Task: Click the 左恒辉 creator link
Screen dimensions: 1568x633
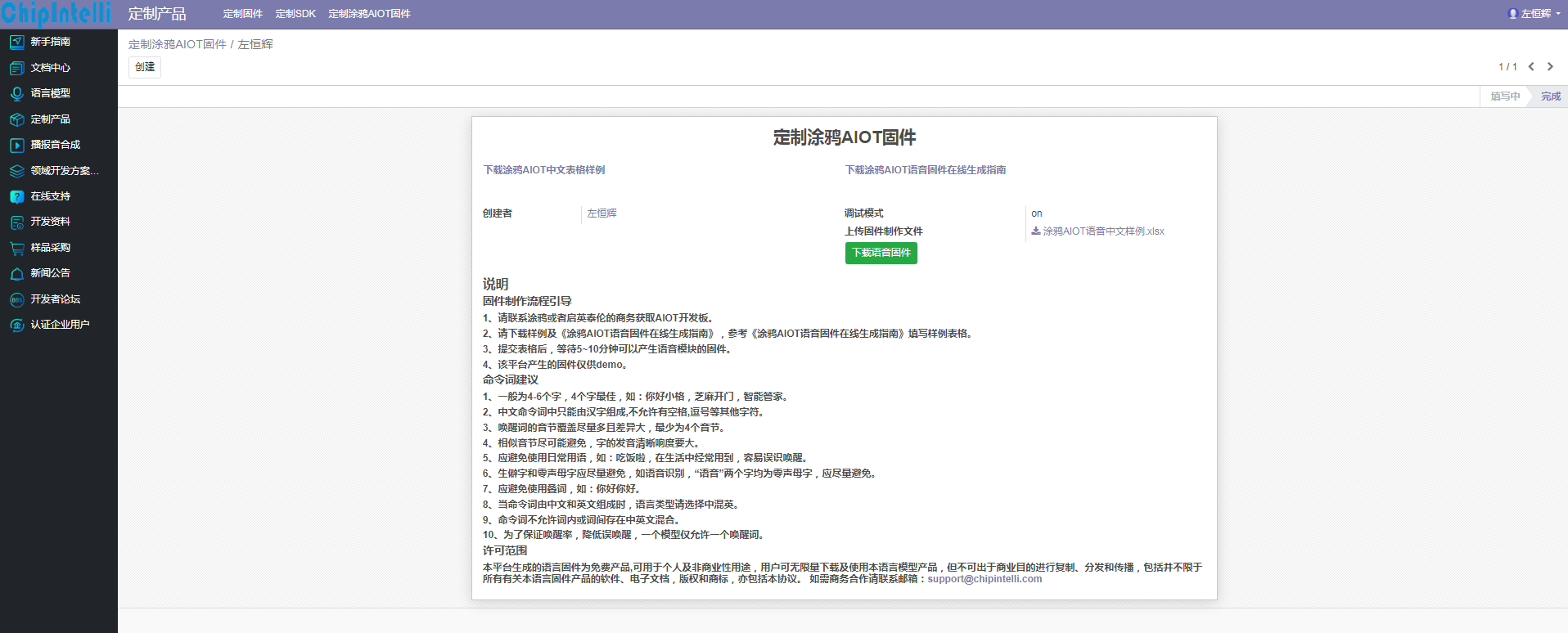Action: 602,213
